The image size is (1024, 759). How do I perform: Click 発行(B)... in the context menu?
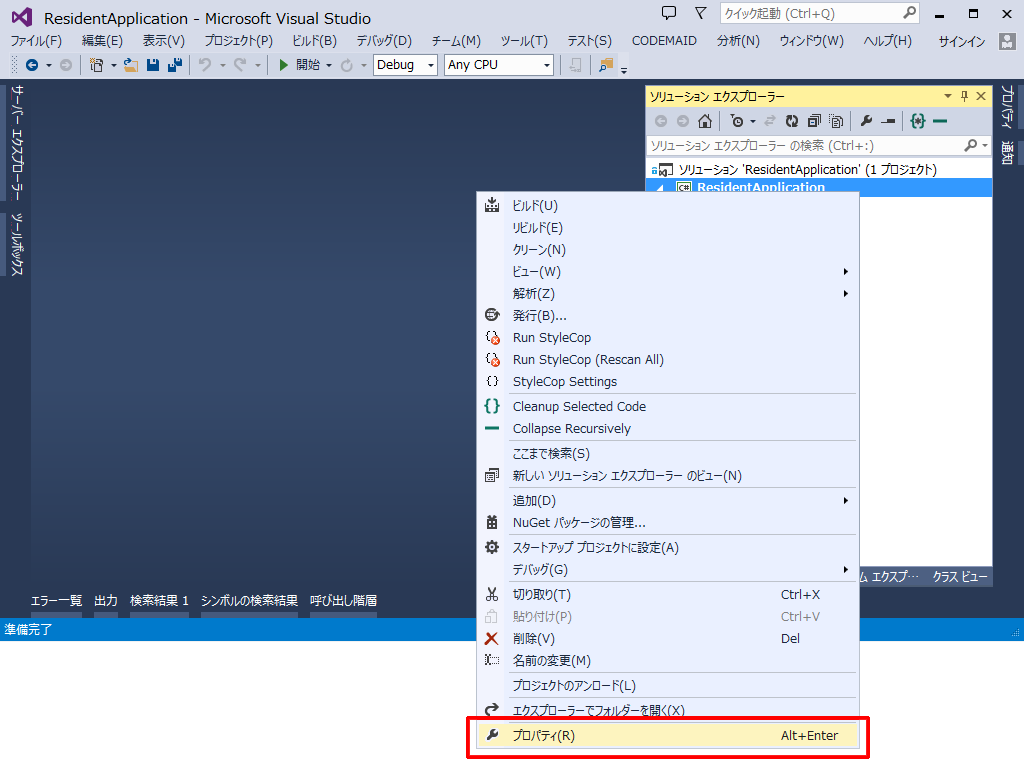[x=667, y=315]
